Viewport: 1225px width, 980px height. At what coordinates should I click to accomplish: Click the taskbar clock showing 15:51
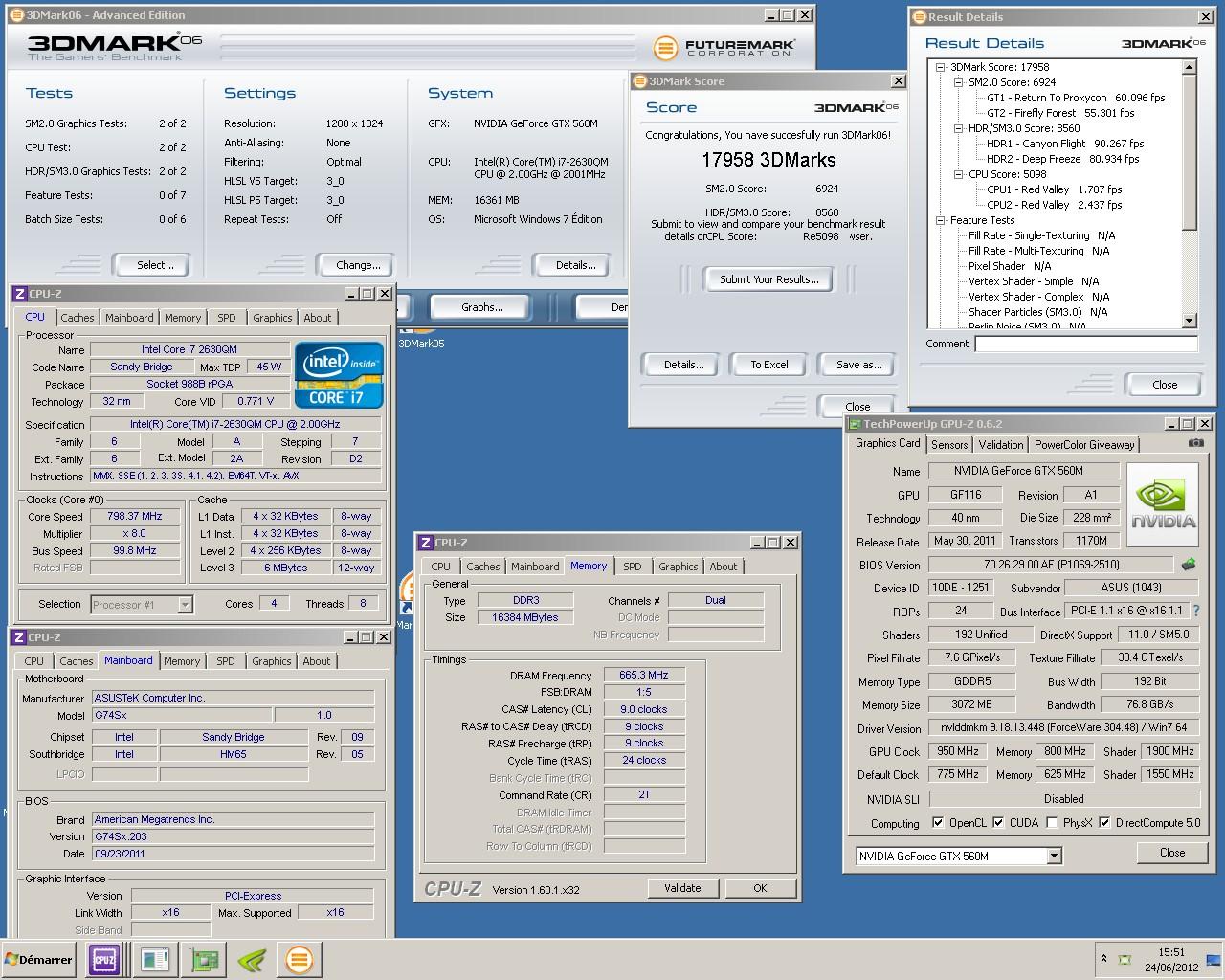click(1171, 952)
